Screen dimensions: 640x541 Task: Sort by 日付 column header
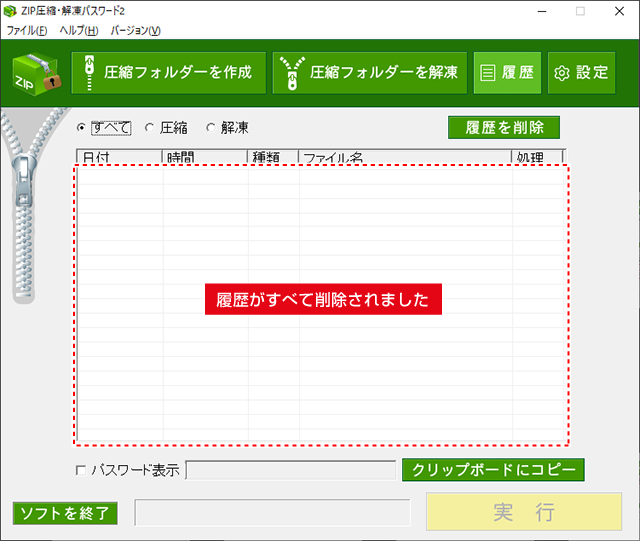pos(119,157)
